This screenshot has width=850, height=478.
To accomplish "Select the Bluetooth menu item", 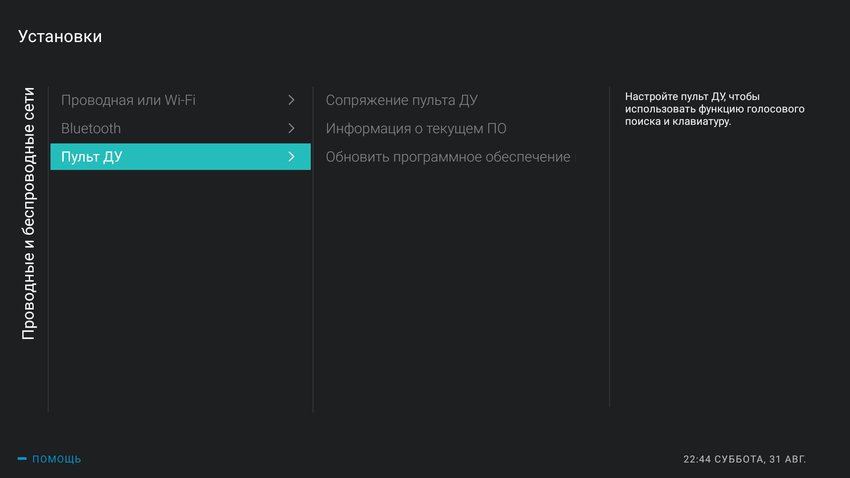I will [x=91, y=128].
